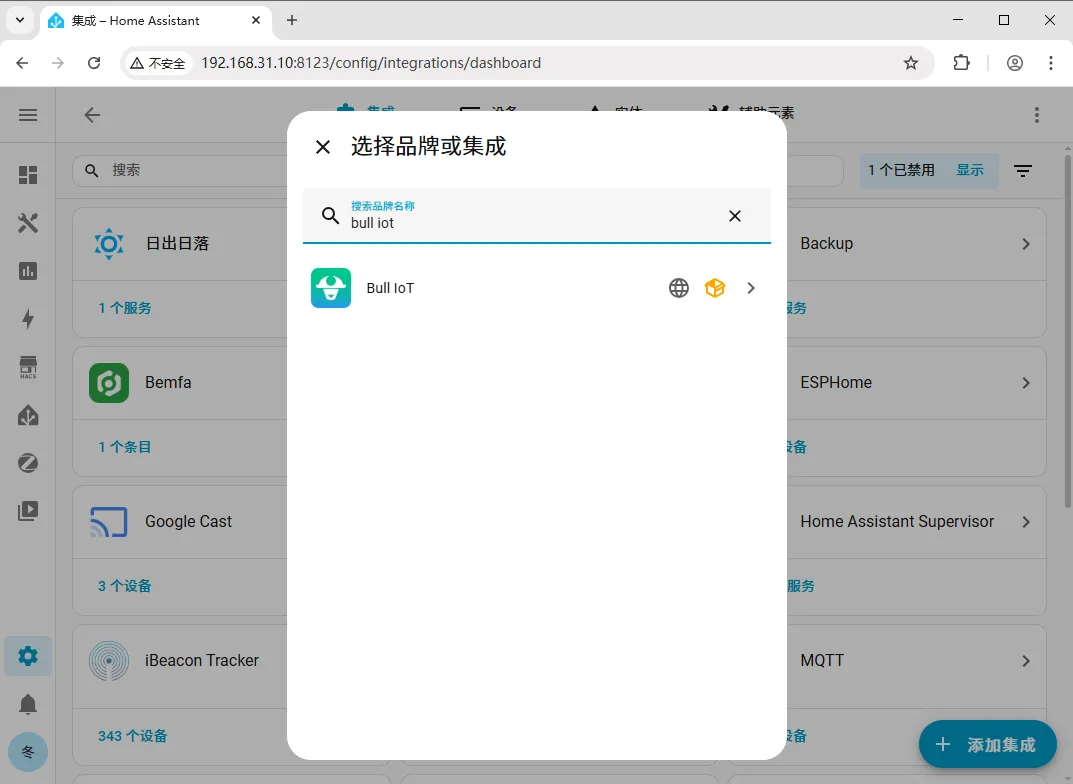Open the Media sidebar icon
This screenshot has width=1073, height=784.
tap(28, 511)
